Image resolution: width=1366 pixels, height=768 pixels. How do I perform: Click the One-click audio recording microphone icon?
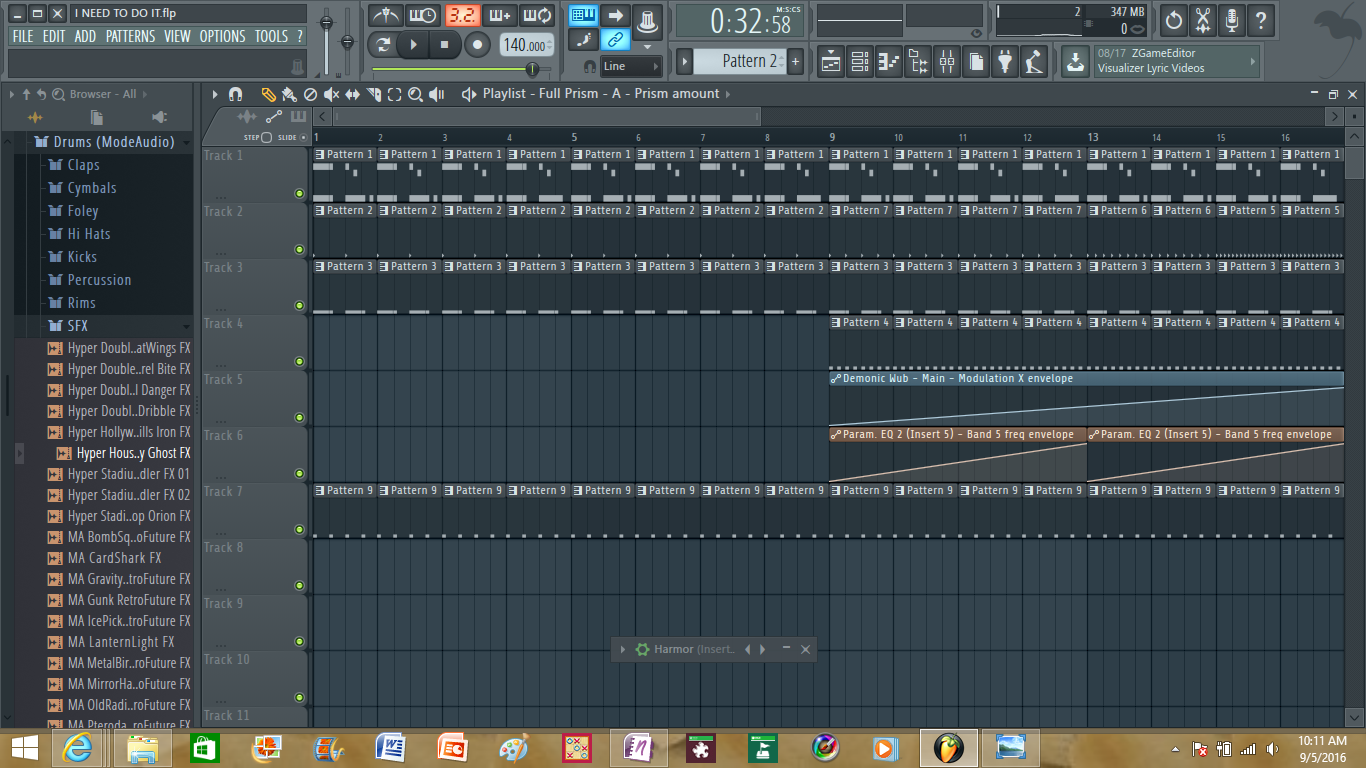click(x=1232, y=19)
